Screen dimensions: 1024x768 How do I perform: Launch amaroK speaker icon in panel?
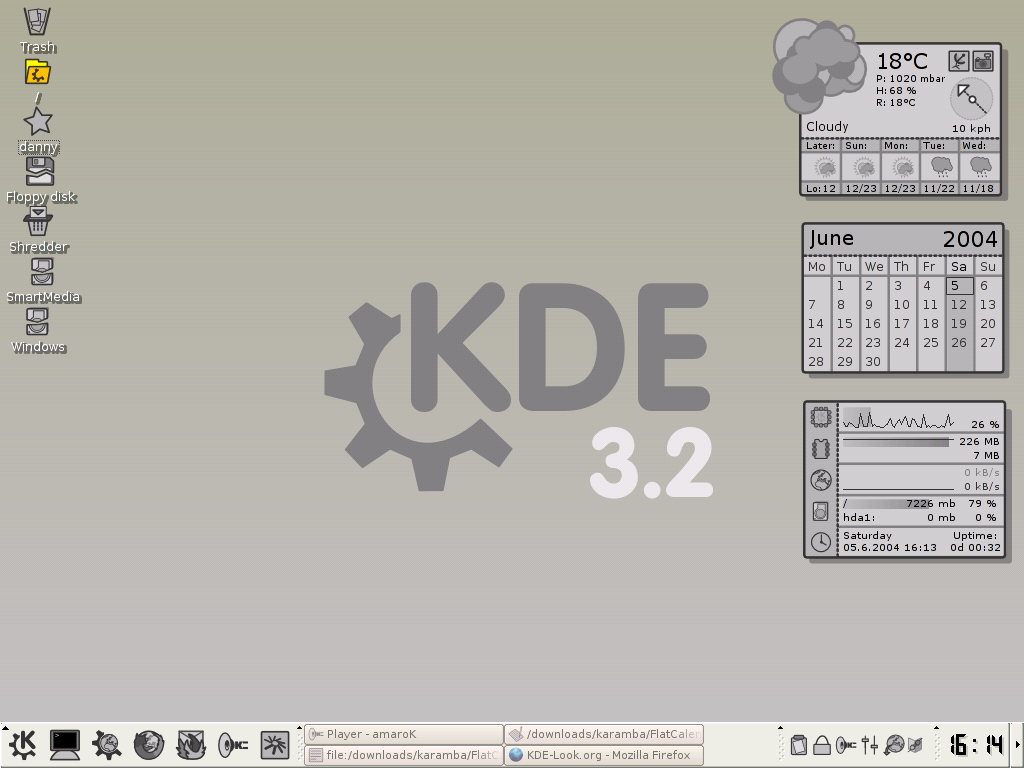(232, 744)
